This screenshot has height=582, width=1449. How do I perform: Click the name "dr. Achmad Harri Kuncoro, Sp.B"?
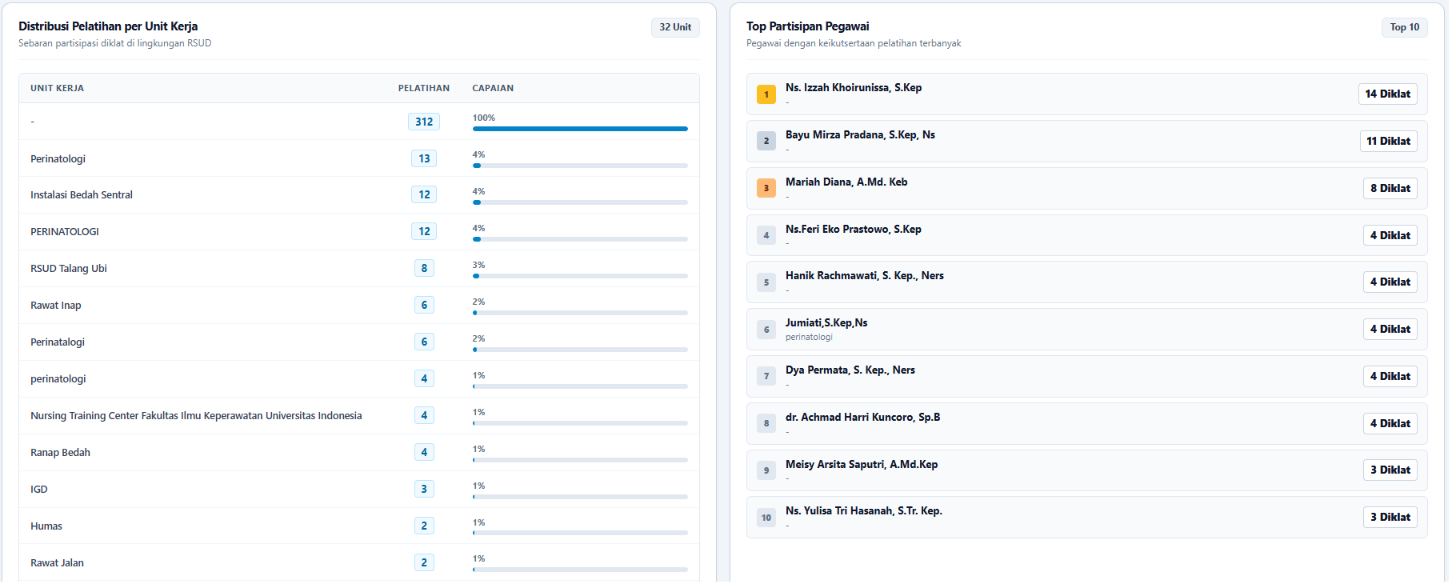point(863,417)
